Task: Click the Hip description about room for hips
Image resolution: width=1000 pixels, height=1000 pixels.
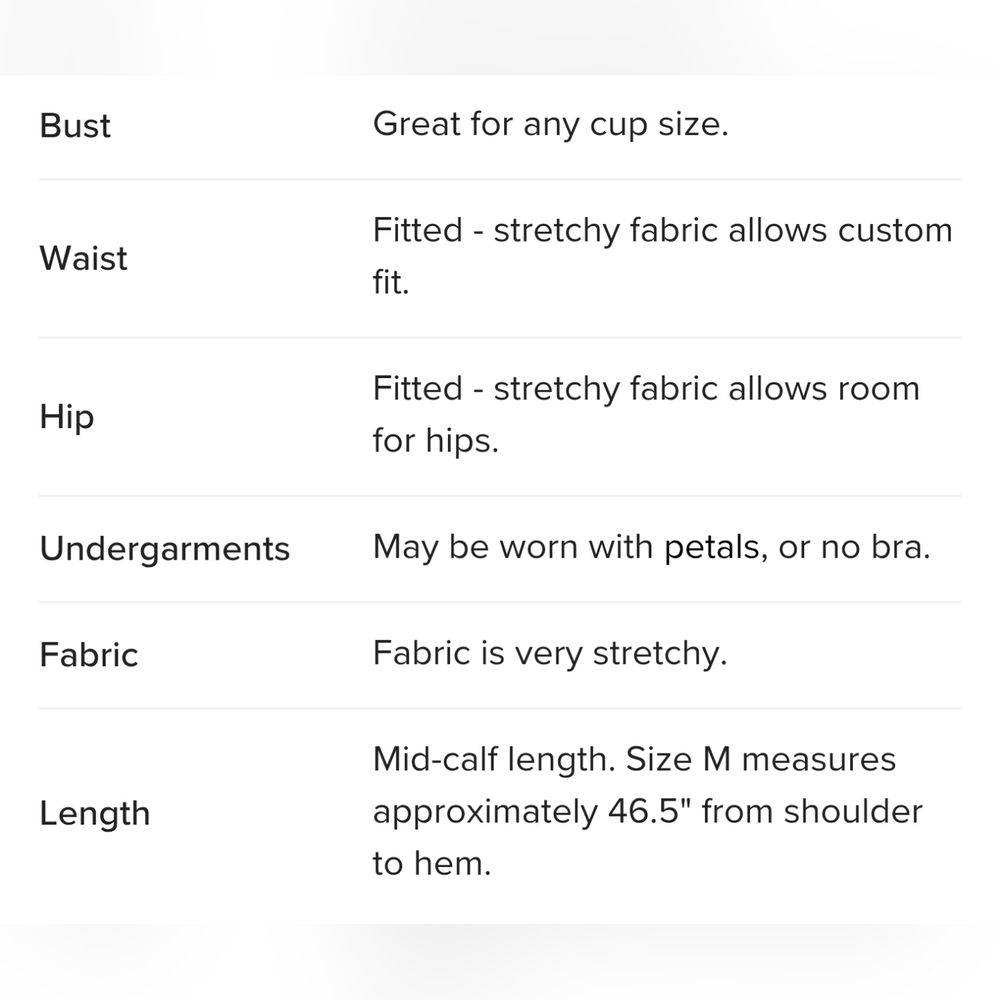Action: (646, 414)
